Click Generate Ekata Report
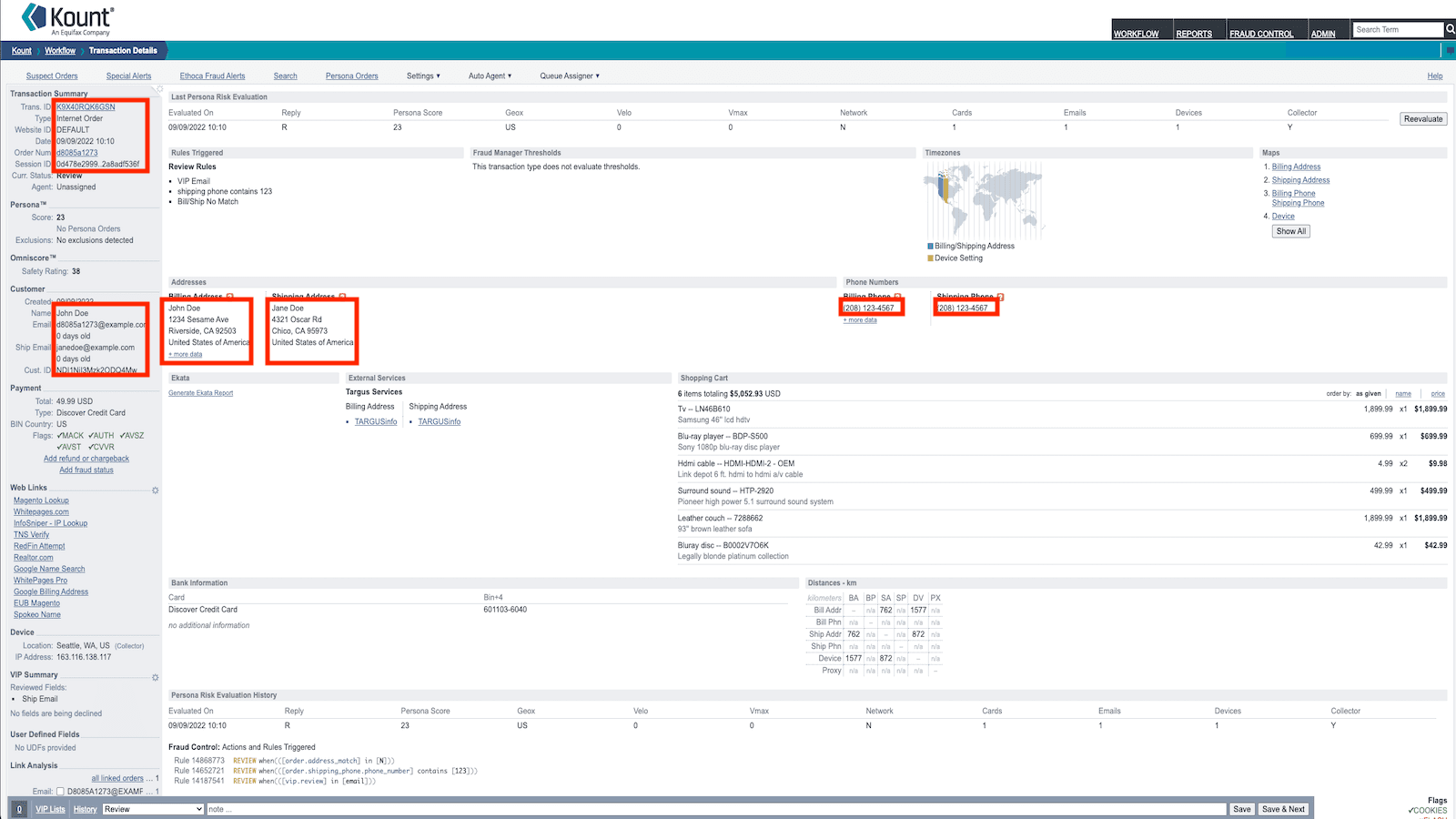This screenshot has height=819, width=1456. [x=200, y=393]
